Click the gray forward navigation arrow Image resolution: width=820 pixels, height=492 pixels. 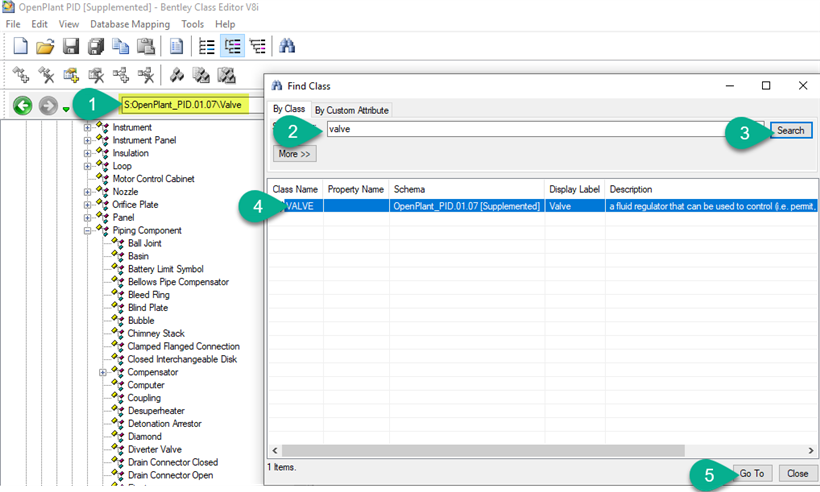(x=48, y=106)
